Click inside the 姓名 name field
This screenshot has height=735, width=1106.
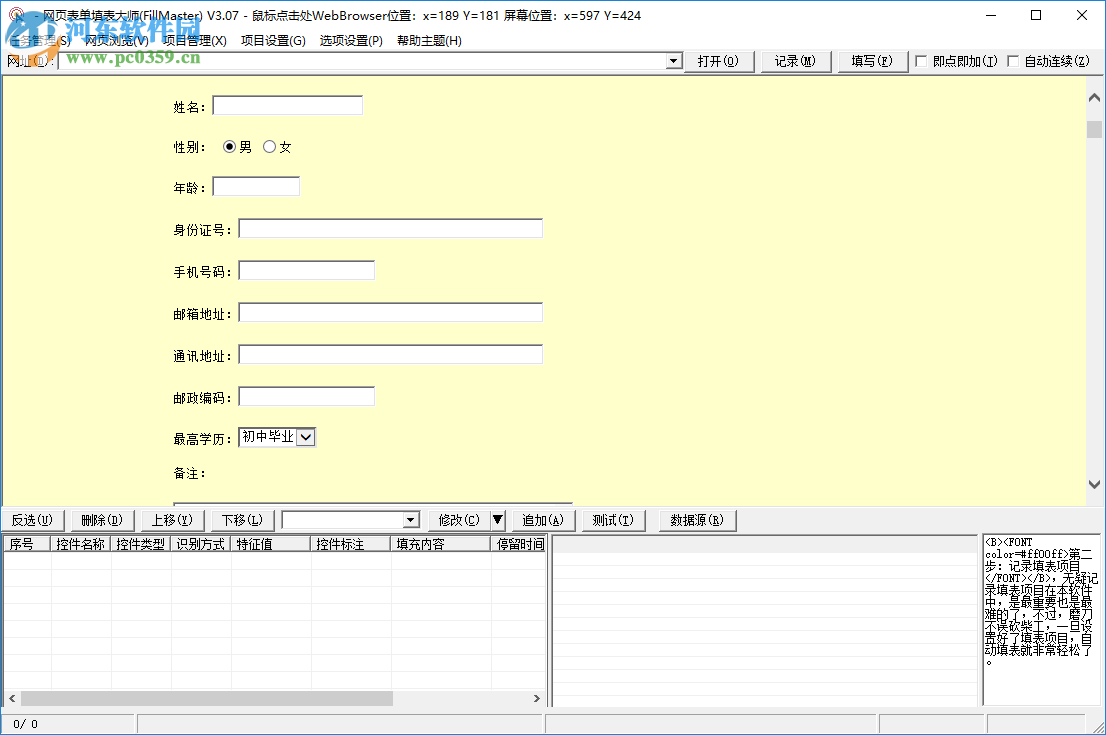pyautogui.click(x=287, y=104)
